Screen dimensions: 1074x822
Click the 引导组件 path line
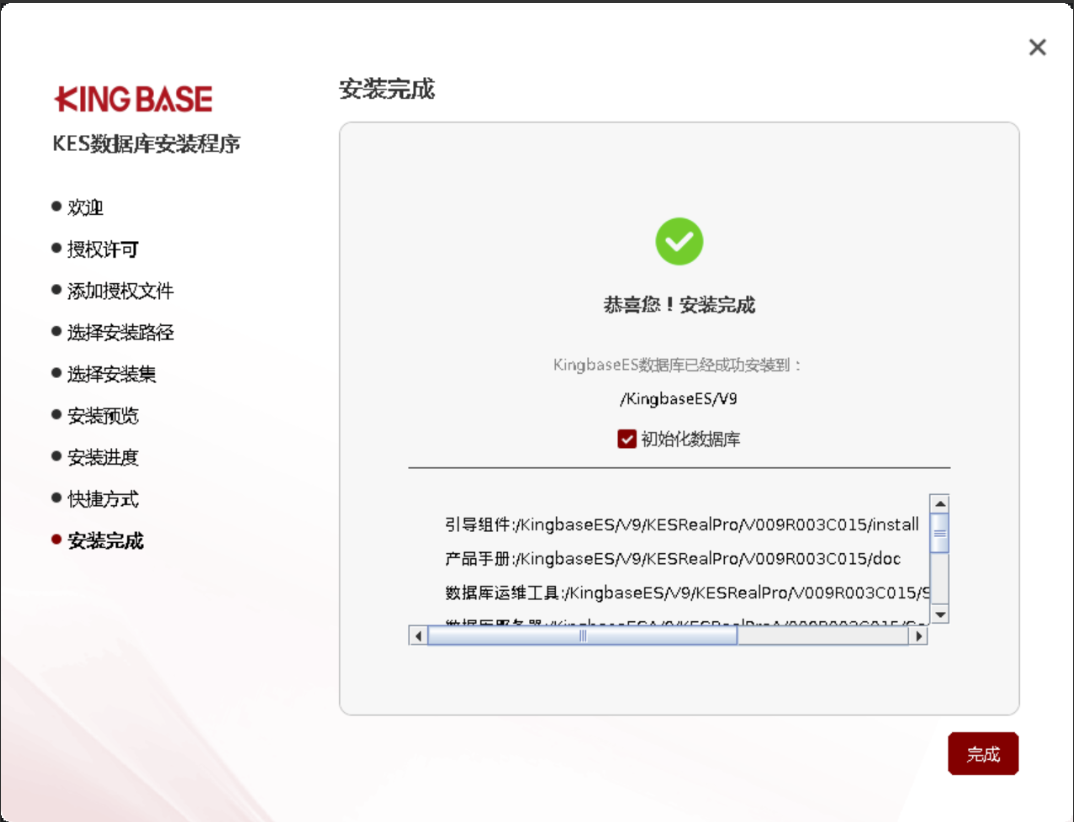682,525
